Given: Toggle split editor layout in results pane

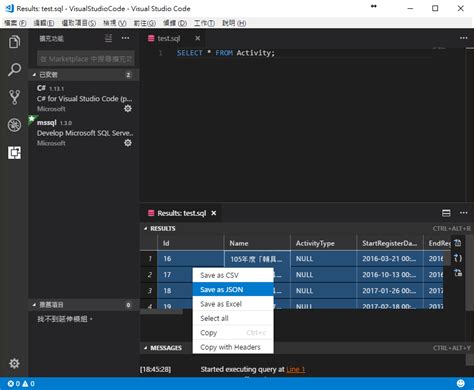Looking at the screenshot, I should point(446,213).
